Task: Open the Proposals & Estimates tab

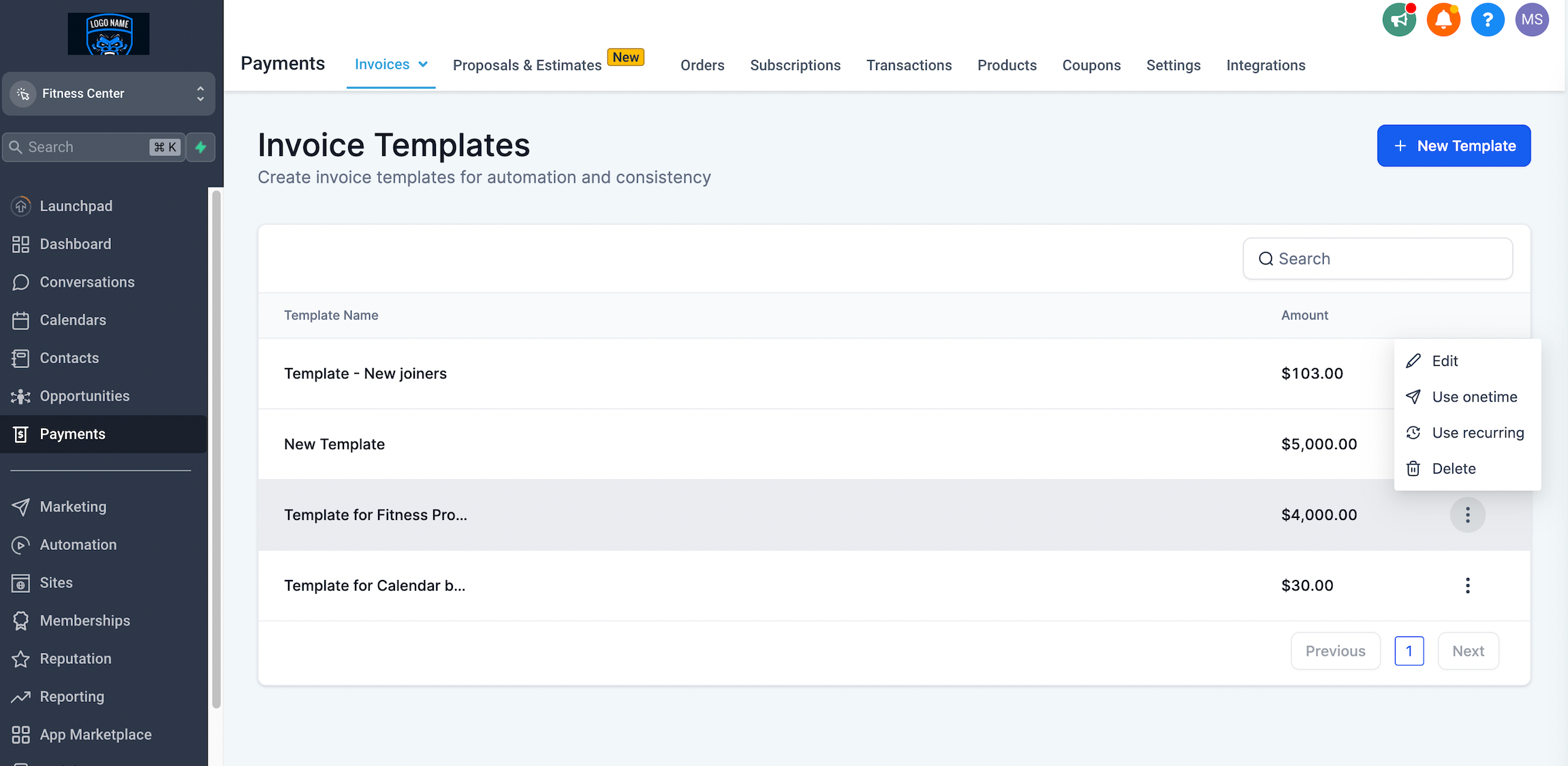Action: click(527, 65)
